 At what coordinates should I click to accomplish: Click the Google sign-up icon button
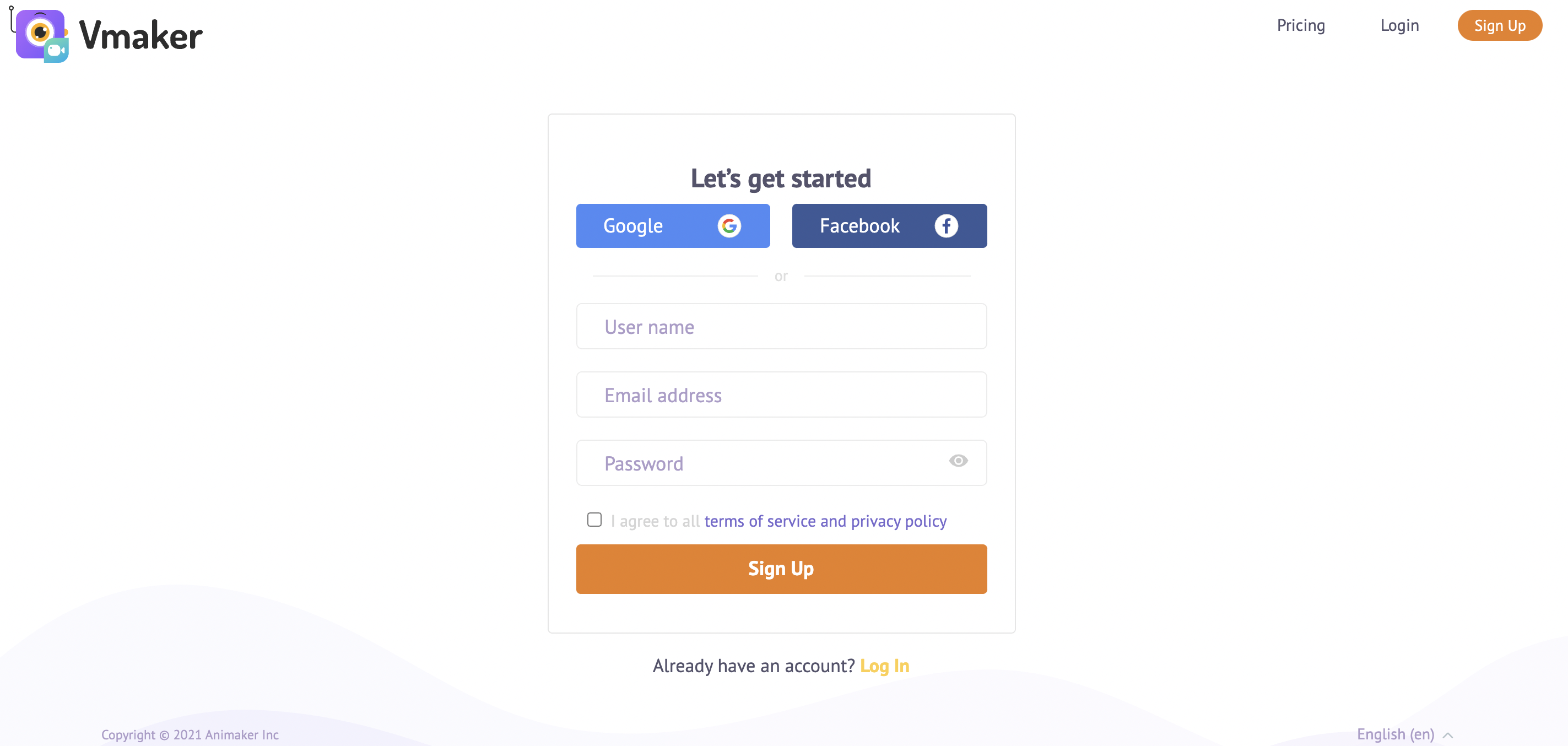point(731,225)
